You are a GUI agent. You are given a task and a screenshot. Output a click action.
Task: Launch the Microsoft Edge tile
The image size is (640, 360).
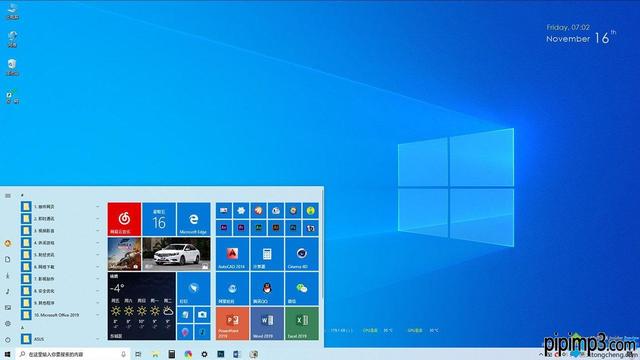(x=193, y=219)
